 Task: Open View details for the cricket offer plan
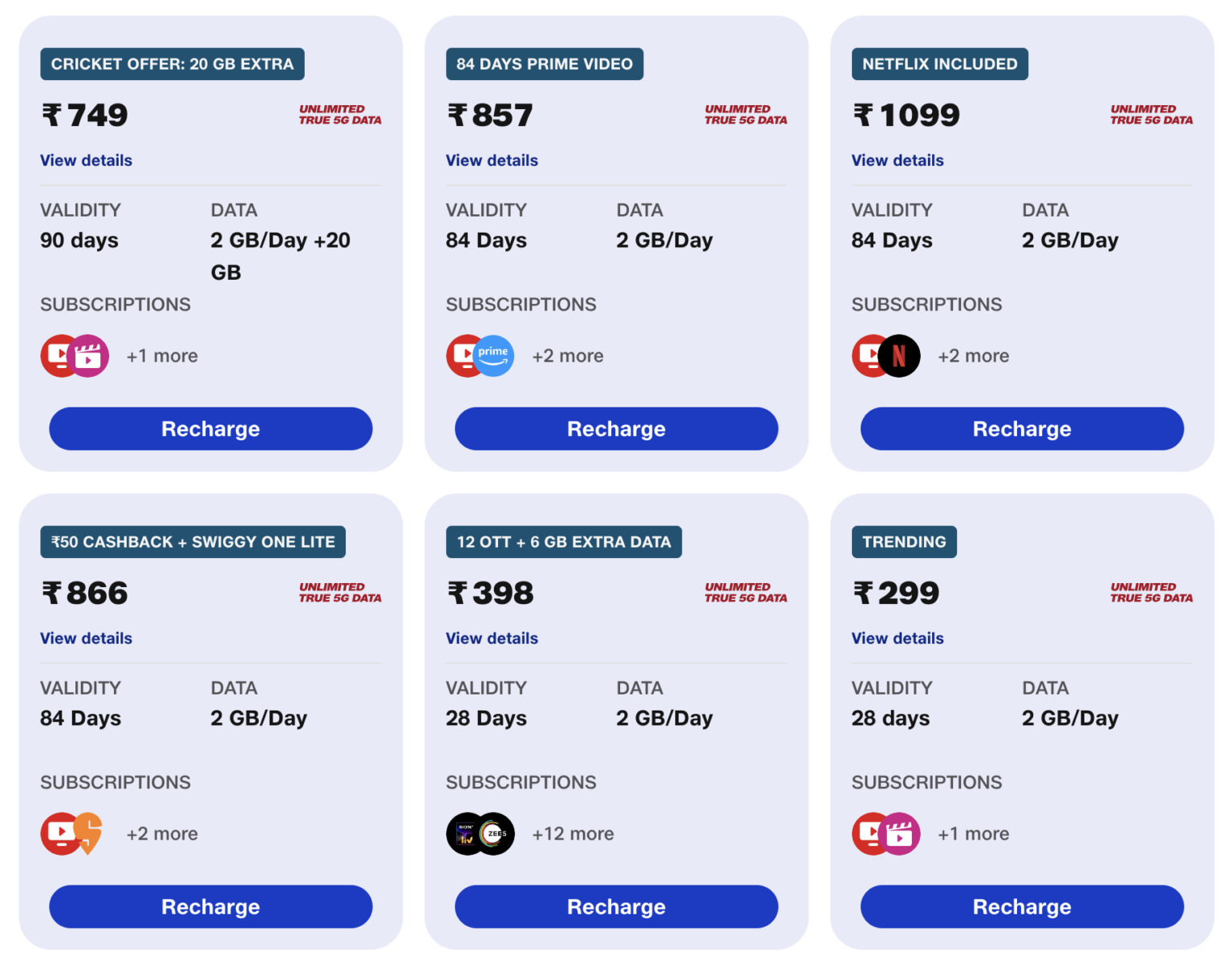tap(86, 160)
